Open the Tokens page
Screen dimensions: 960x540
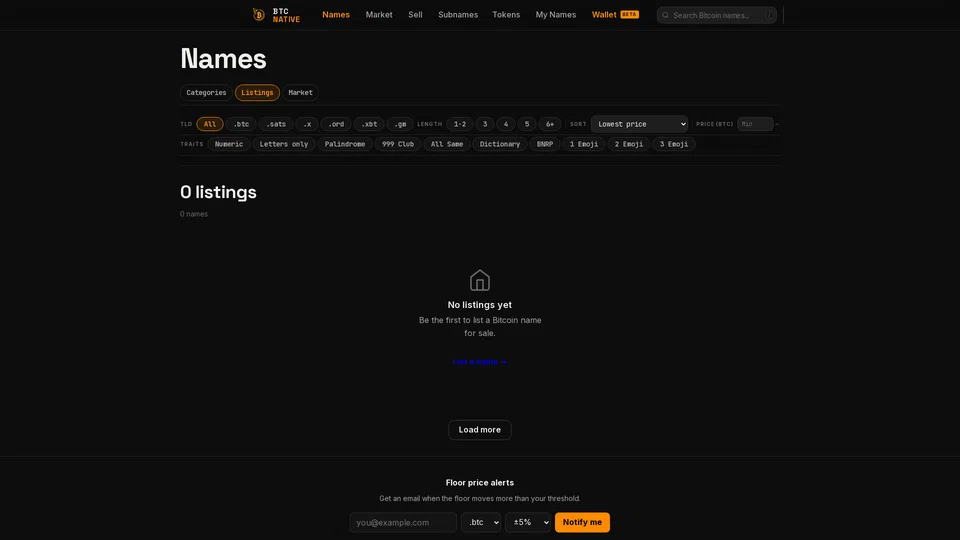pos(506,15)
